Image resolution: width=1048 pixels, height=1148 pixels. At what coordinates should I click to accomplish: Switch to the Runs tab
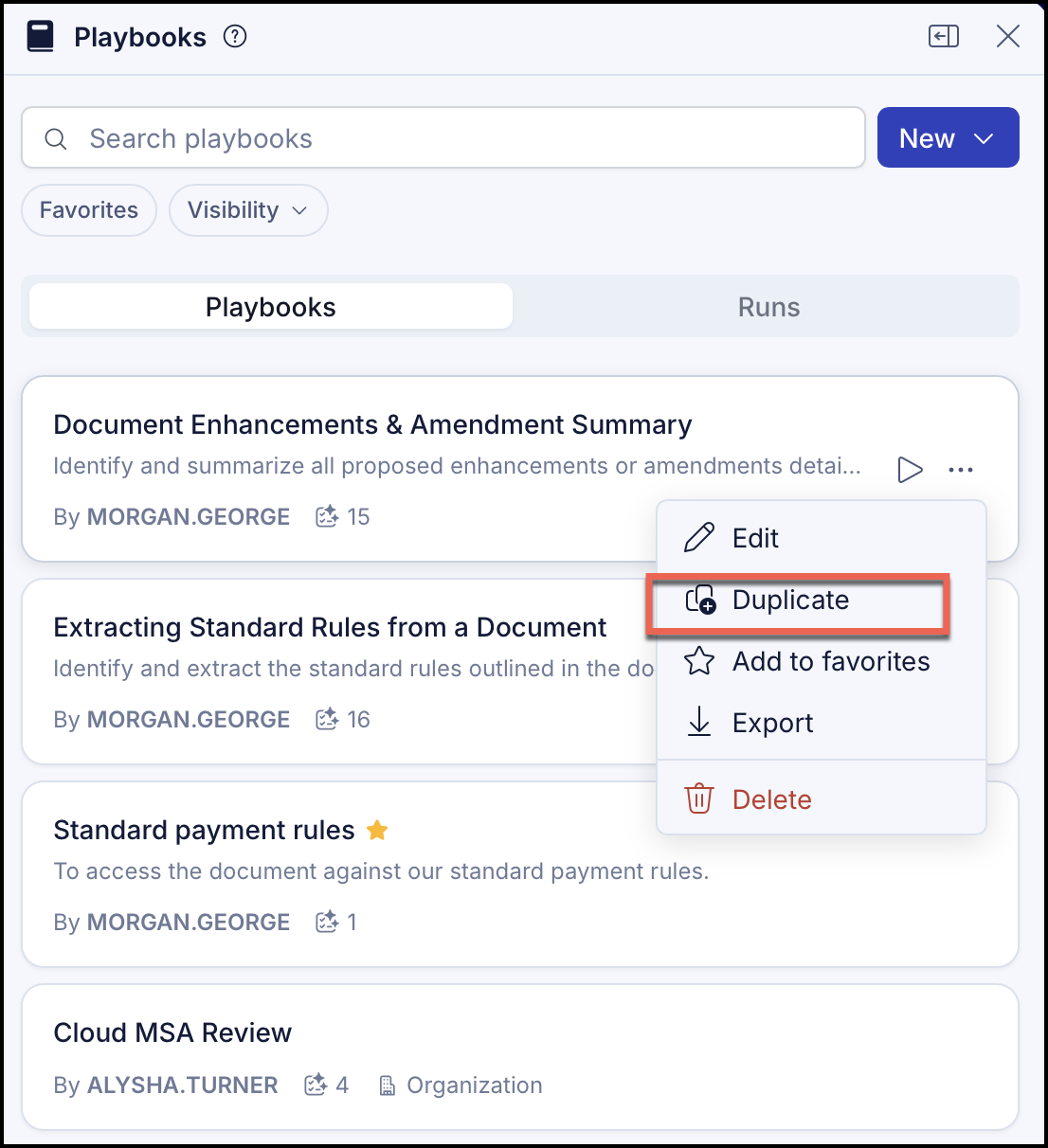pos(768,307)
